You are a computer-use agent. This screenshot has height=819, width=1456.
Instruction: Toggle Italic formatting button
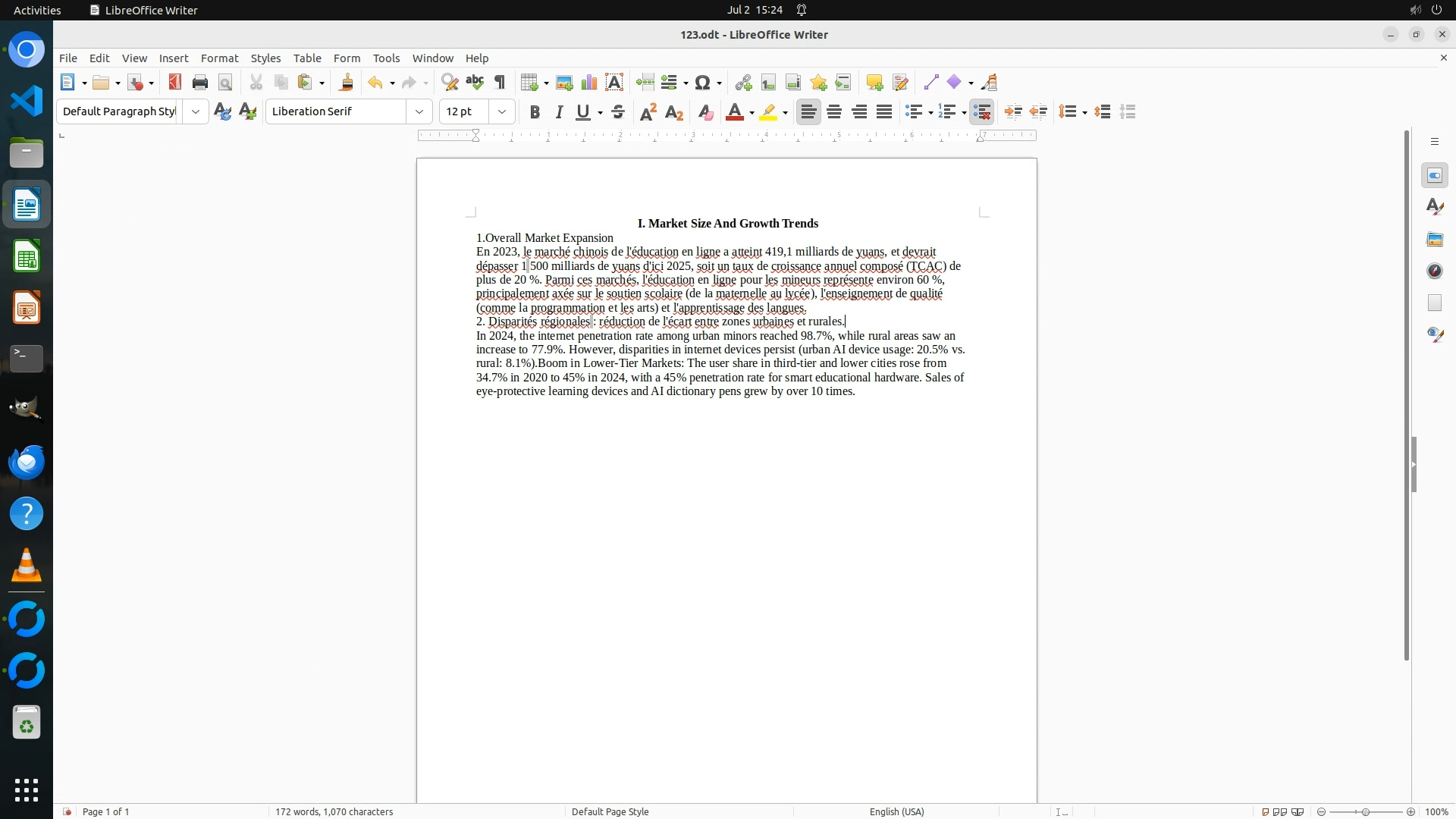click(x=559, y=112)
